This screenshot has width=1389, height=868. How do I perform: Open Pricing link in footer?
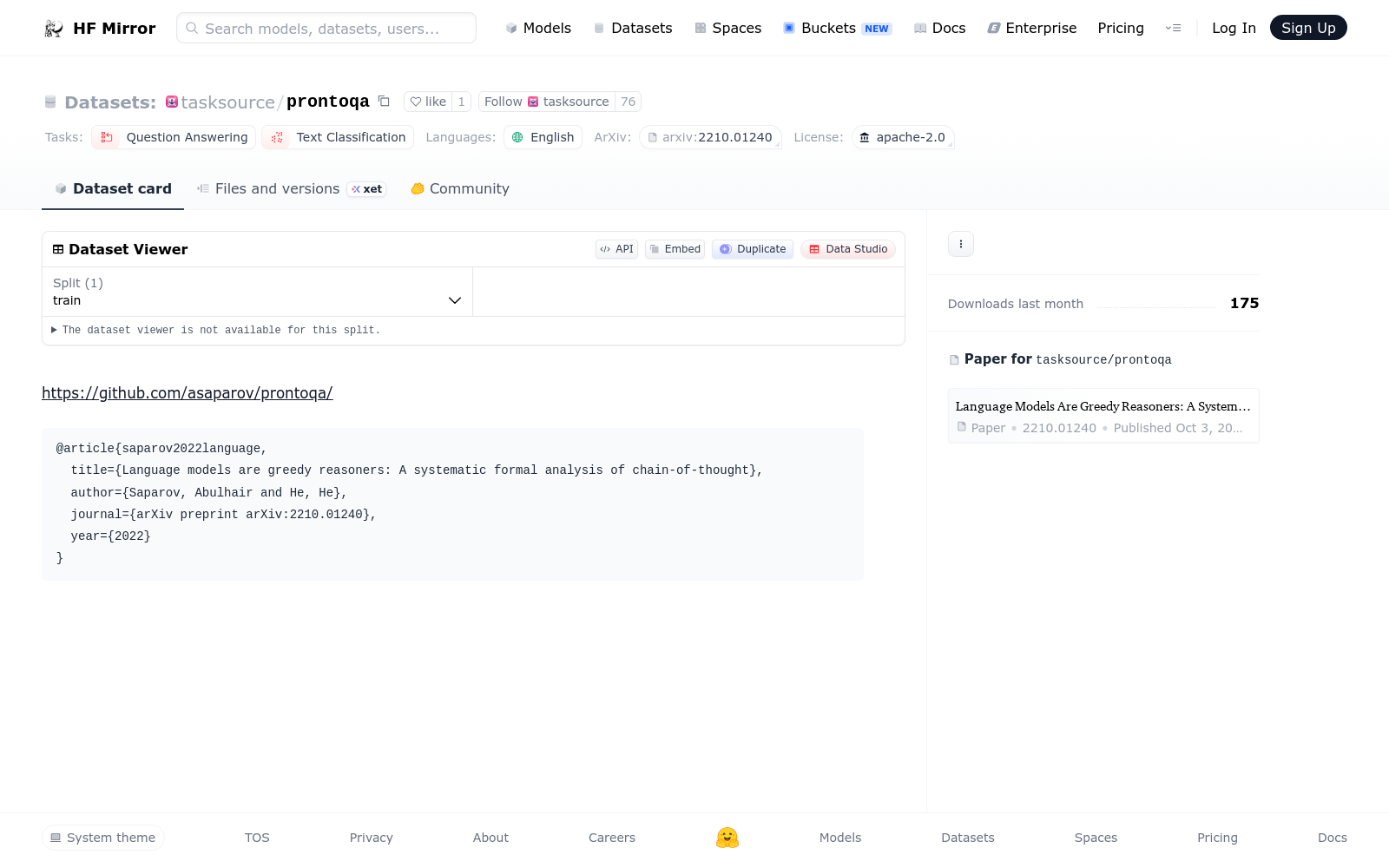click(1217, 838)
